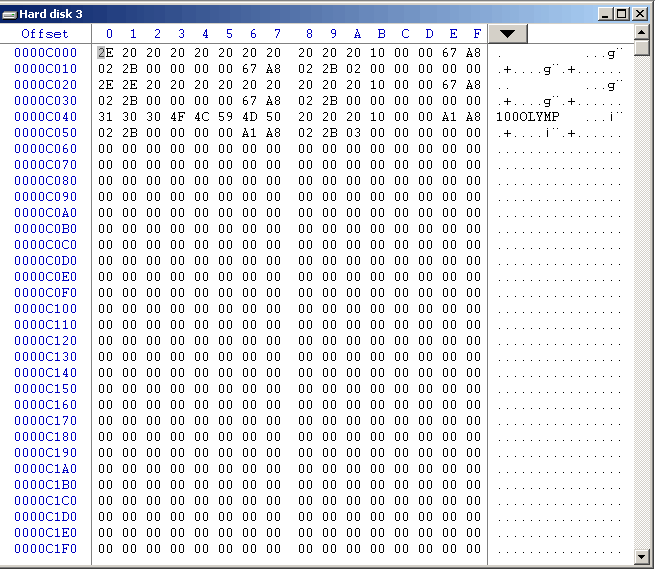Click offset label 0000C1A0
Image resolution: width=655 pixels, height=570 pixels.
[46, 469]
